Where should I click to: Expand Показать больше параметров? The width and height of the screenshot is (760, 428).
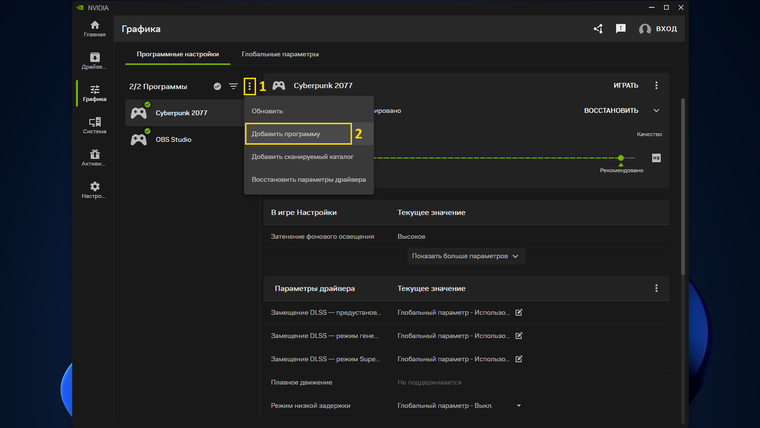coord(466,256)
